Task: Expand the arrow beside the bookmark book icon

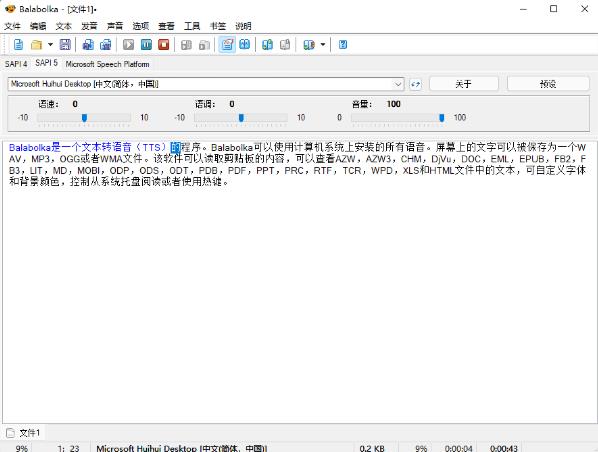Action: (x=323, y=45)
